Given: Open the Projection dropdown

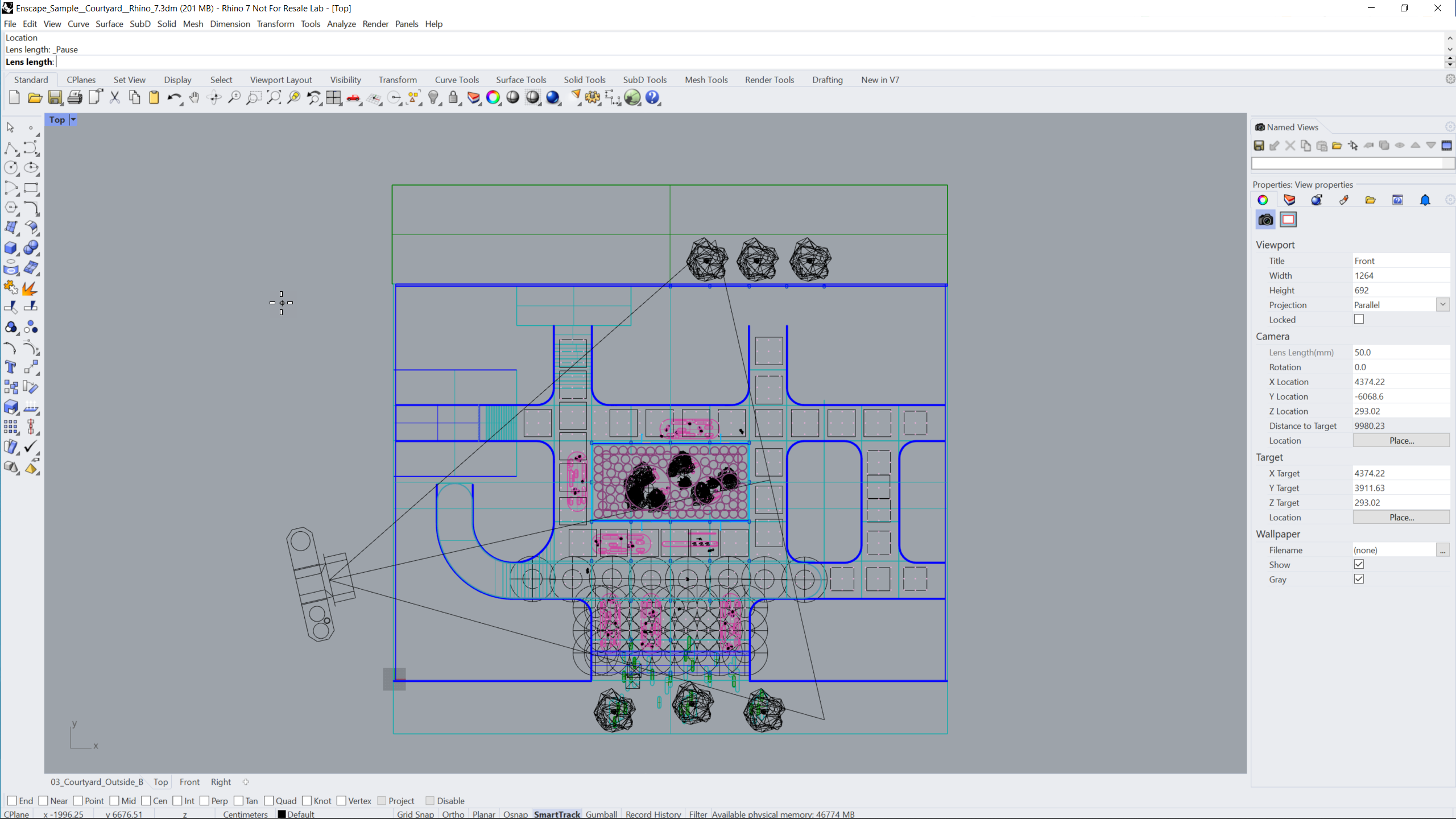Looking at the screenshot, I should click(1443, 305).
